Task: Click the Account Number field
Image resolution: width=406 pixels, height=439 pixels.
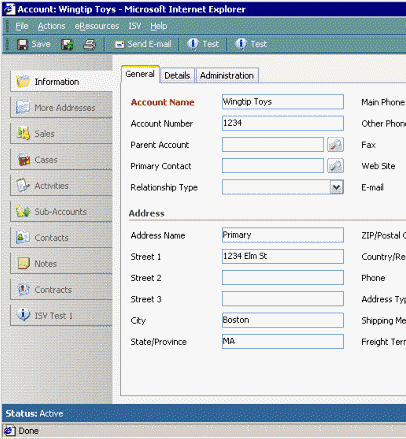Action: pos(283,123)
